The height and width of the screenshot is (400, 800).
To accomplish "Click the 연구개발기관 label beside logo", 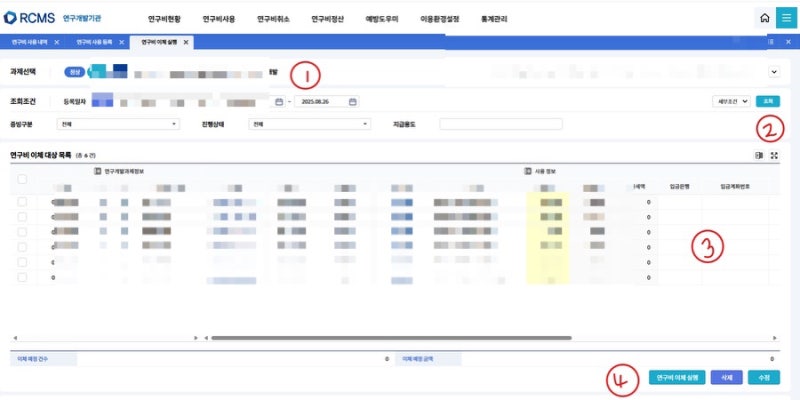I will (x=82, y=18).
